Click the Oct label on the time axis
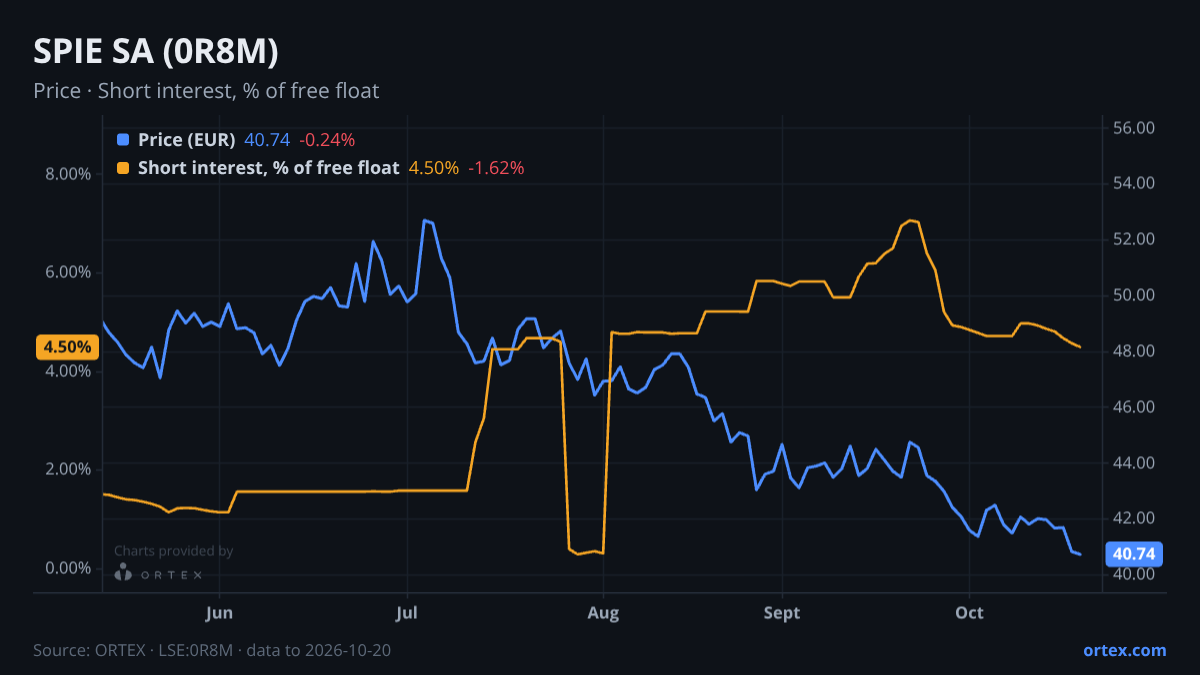 (969, 613)
